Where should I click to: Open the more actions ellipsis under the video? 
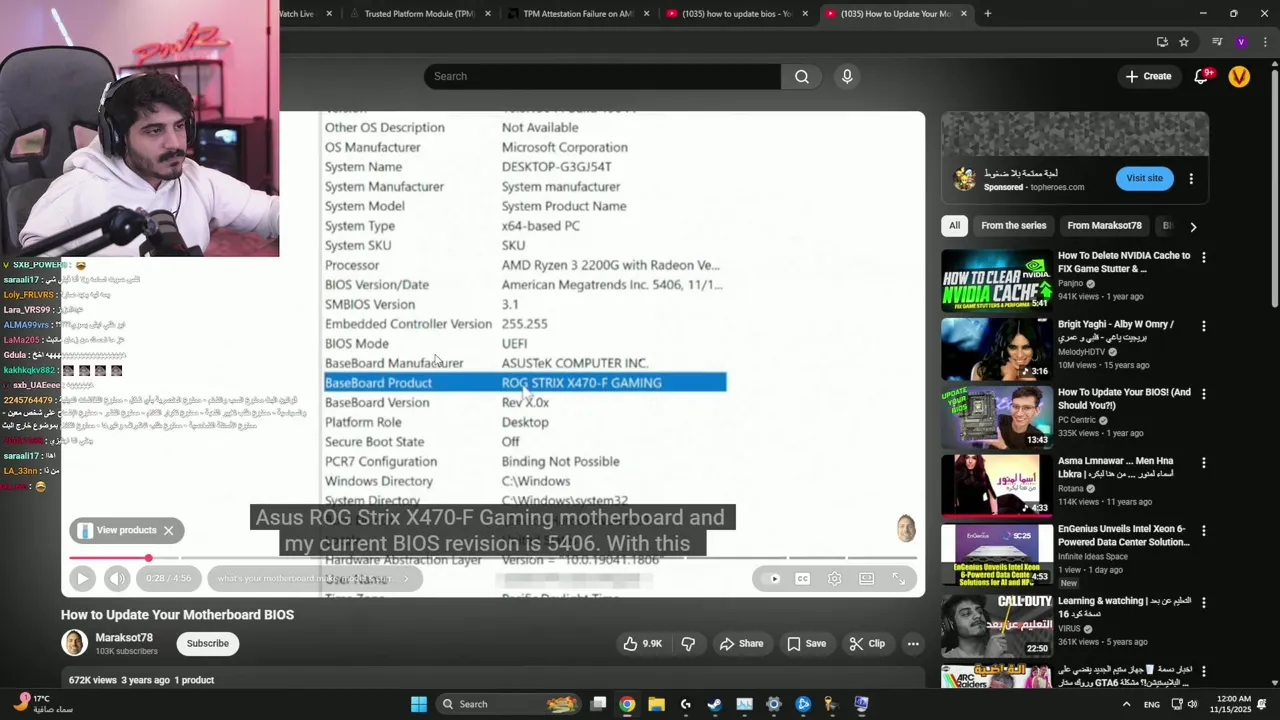(x=913, y=643)
